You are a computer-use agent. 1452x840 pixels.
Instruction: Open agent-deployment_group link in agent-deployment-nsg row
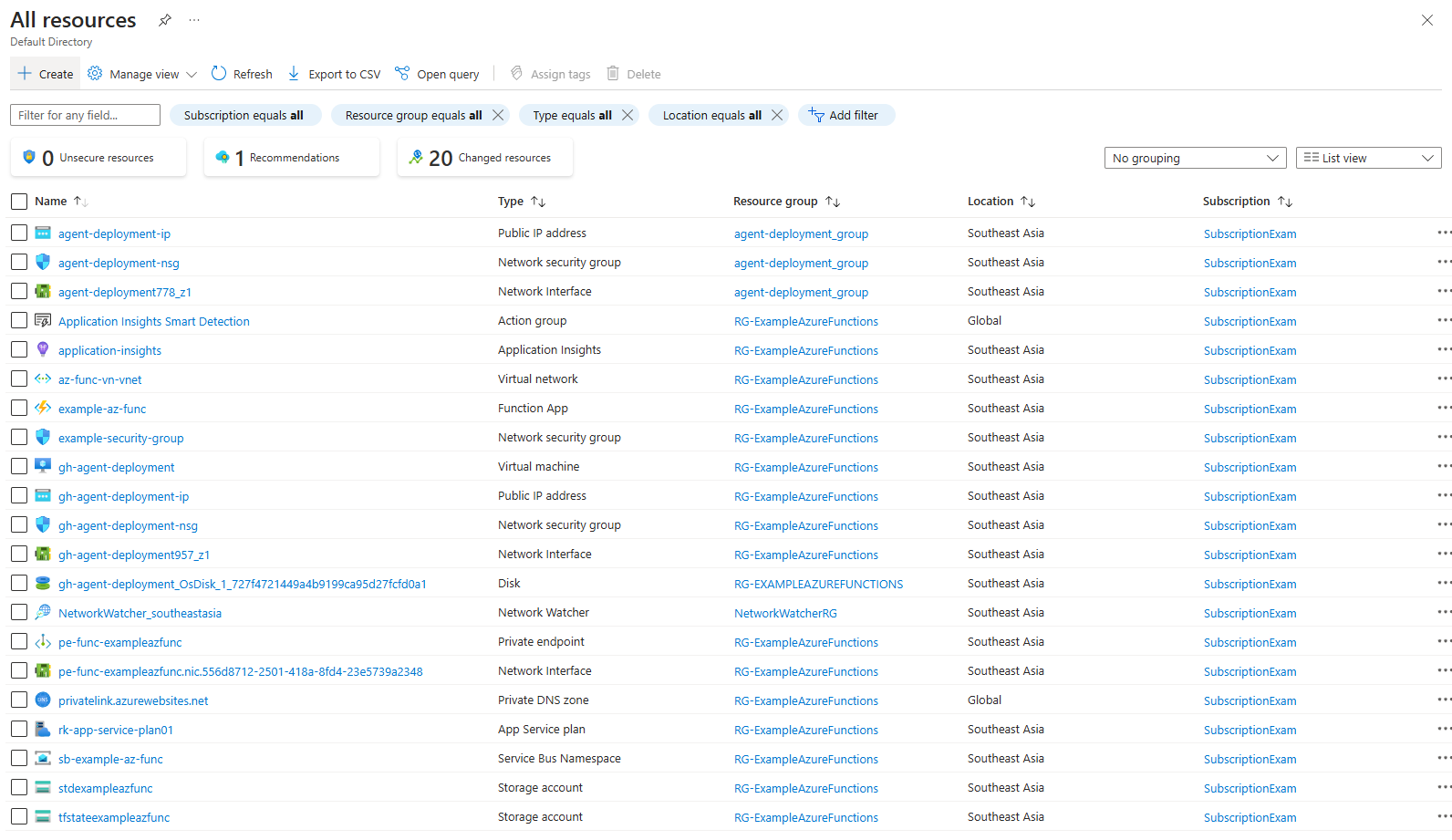tap(801, 263)
